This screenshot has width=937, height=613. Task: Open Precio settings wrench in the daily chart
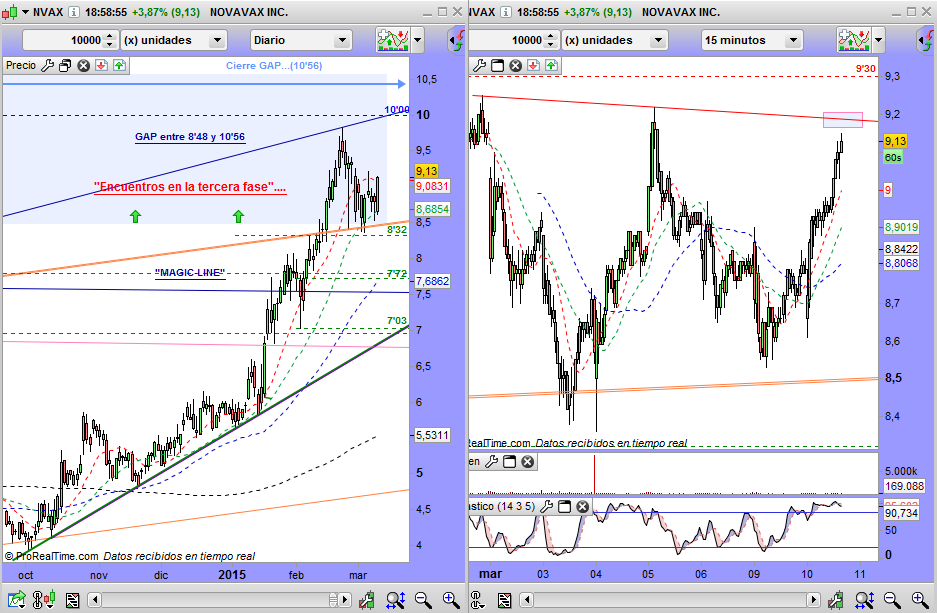pos(47,66)
